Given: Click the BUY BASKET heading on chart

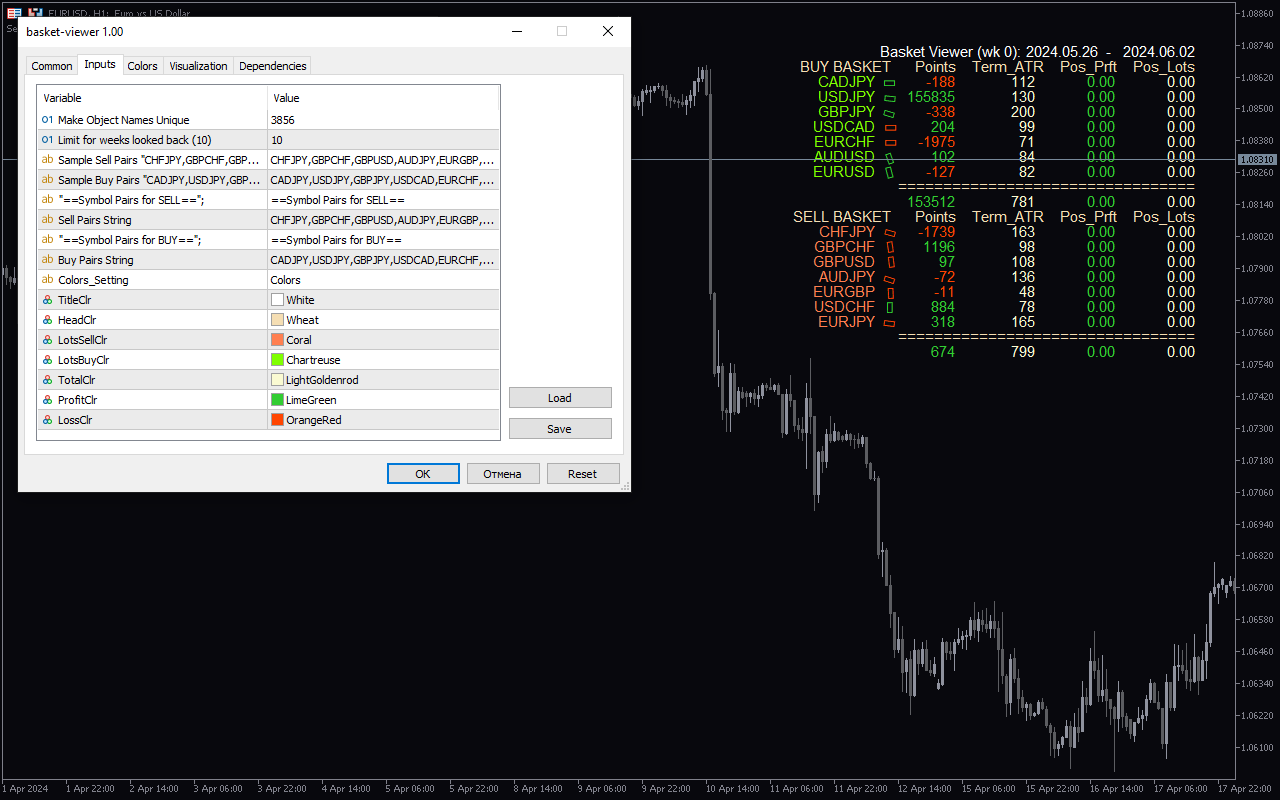Looking at the screenshot, I should [845, 67].
